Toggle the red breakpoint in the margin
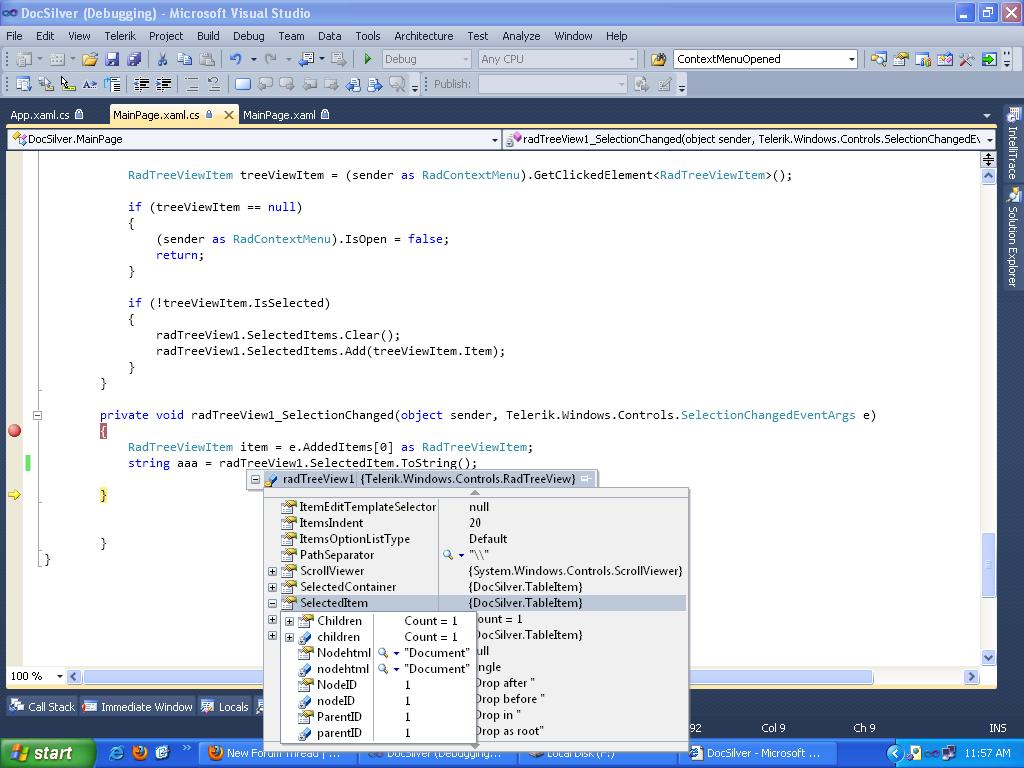This screenshot has height=768, width=1024. (14, 431)
